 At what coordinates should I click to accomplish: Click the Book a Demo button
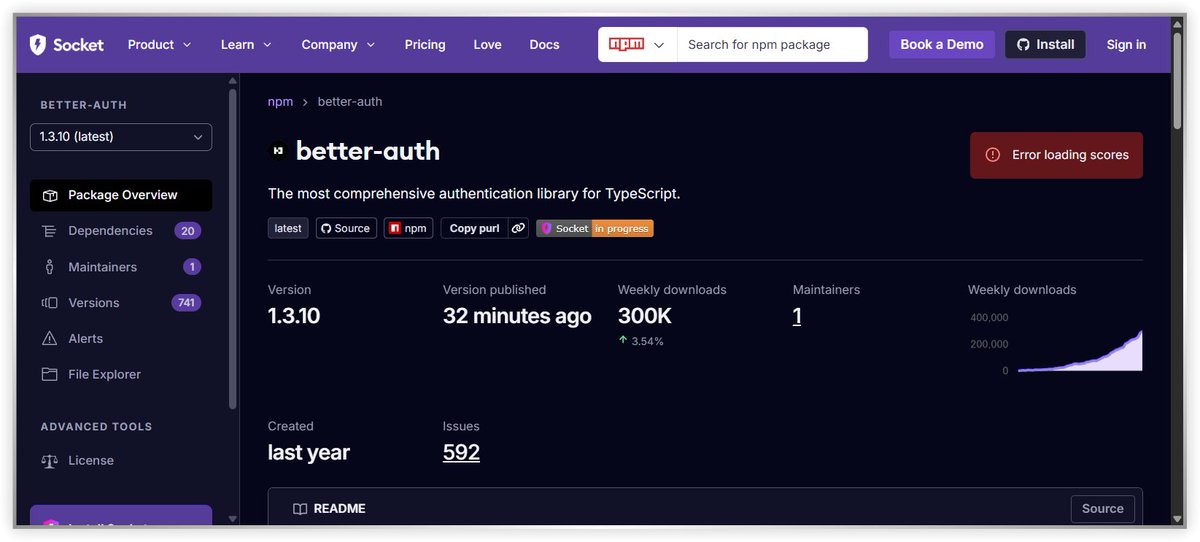(942, 44)
